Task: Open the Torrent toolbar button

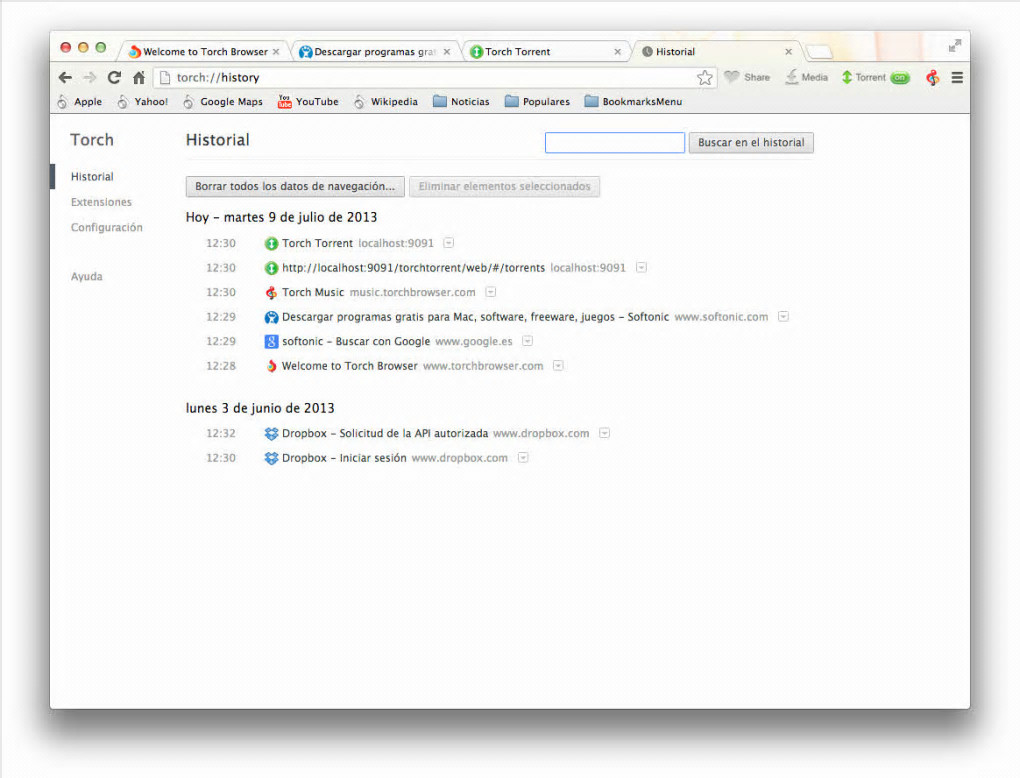Action: coord(863,77)
